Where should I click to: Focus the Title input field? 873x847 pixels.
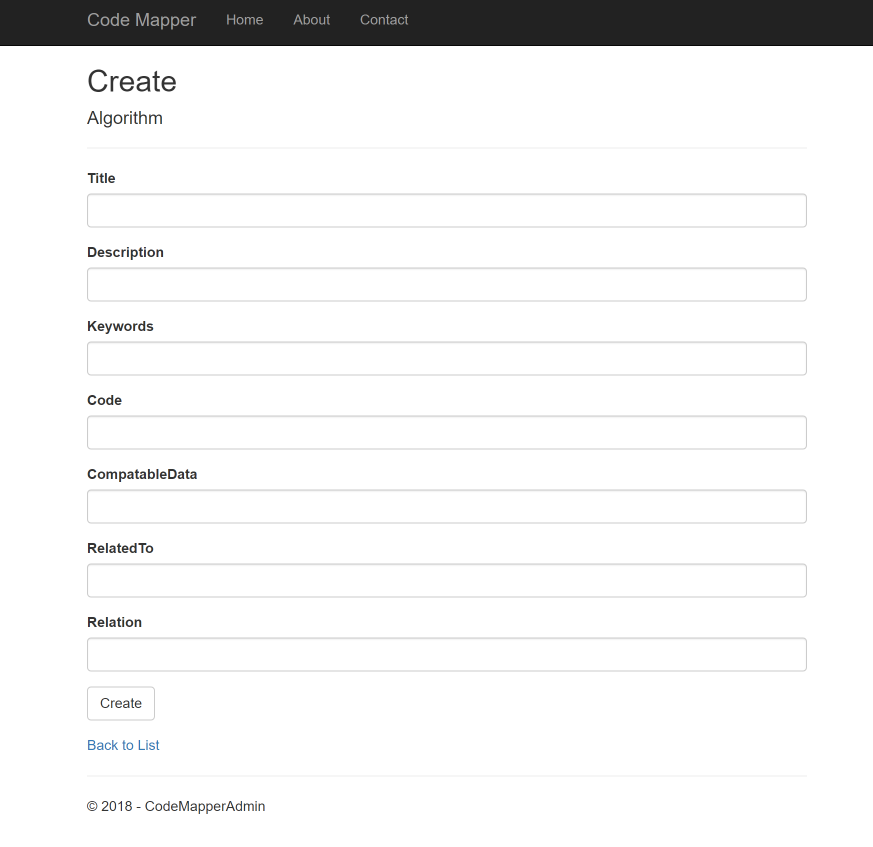point(447,210)
